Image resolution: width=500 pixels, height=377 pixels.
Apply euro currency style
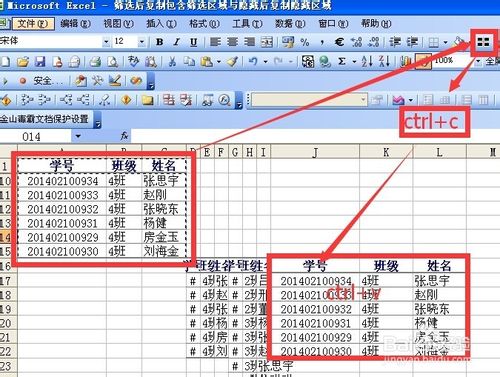pyautogui.click(x=339, y=42)
